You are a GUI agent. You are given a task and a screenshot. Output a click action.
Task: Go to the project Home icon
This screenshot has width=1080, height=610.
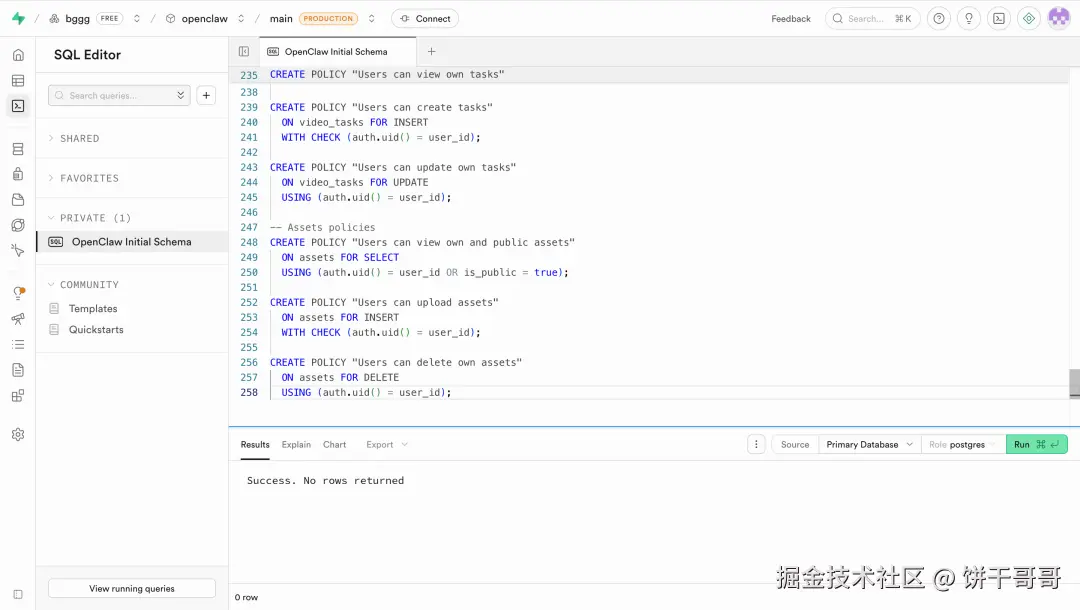click(18, 55)
